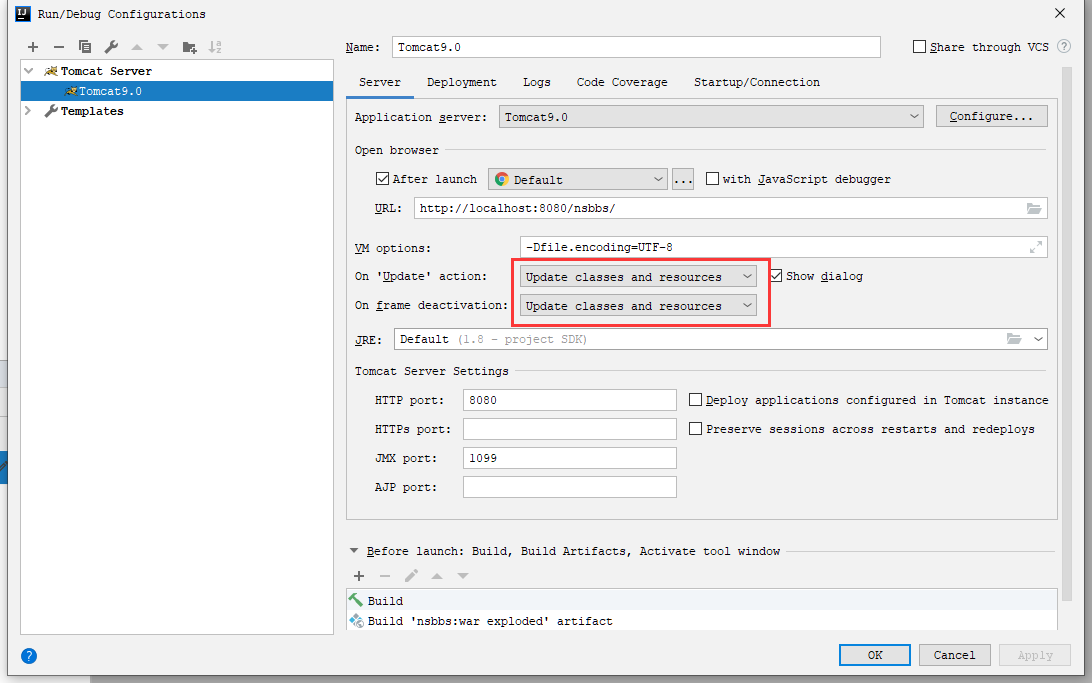Viewport: 1092px width, 683px height.
Task: Browse JRE folder icon
Action: click(x=1014, y=339)
